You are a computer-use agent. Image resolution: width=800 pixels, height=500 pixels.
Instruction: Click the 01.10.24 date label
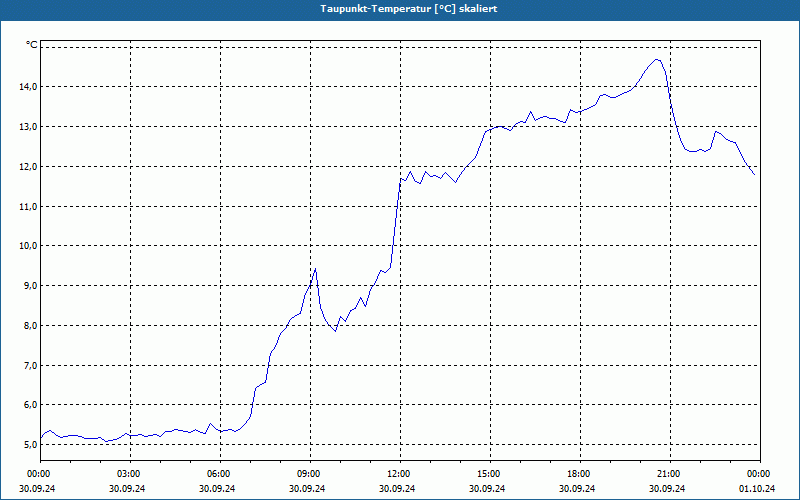(x=757, y=488)
